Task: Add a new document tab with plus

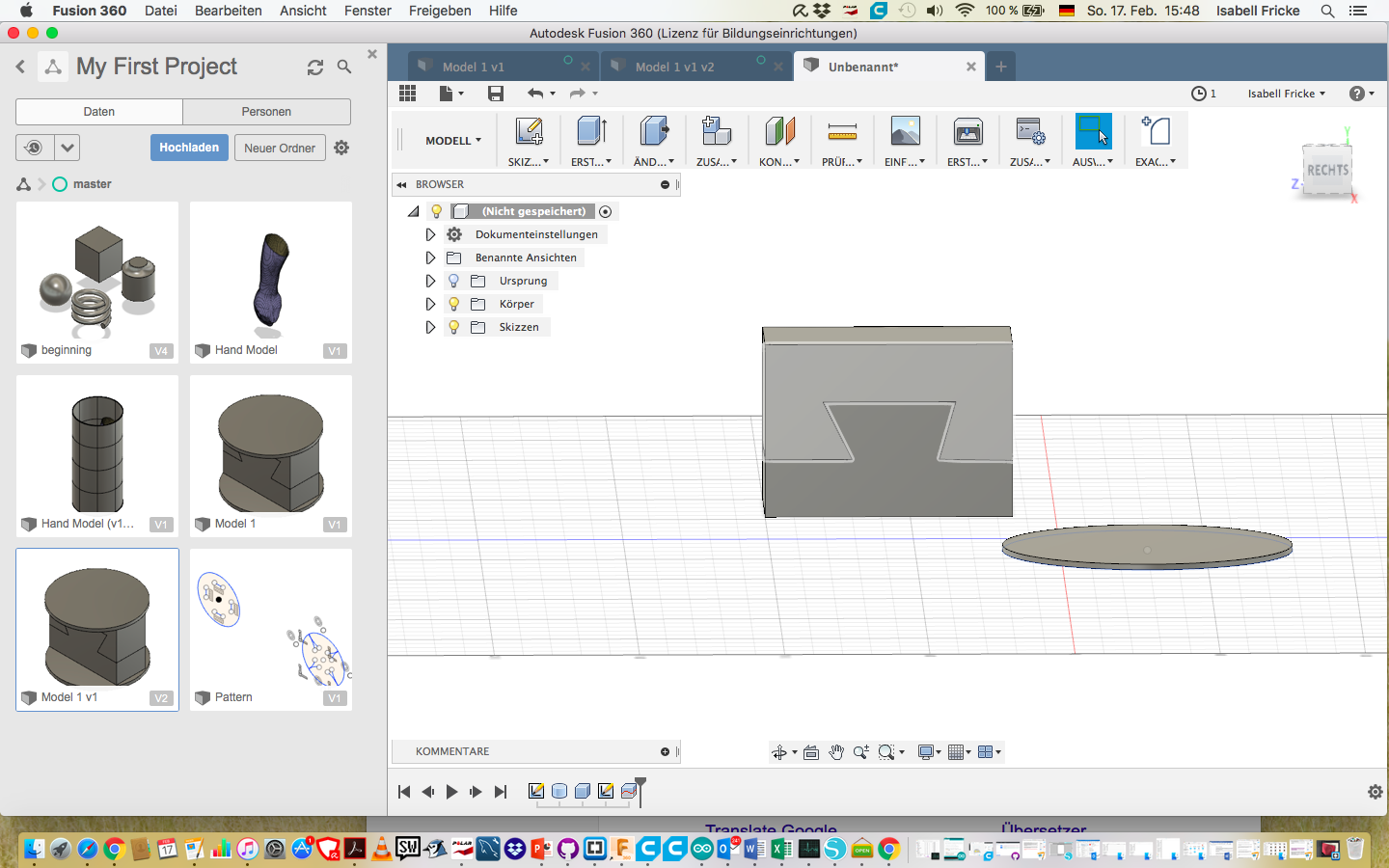Action: pyautogui.click(x=1001, y=67)
